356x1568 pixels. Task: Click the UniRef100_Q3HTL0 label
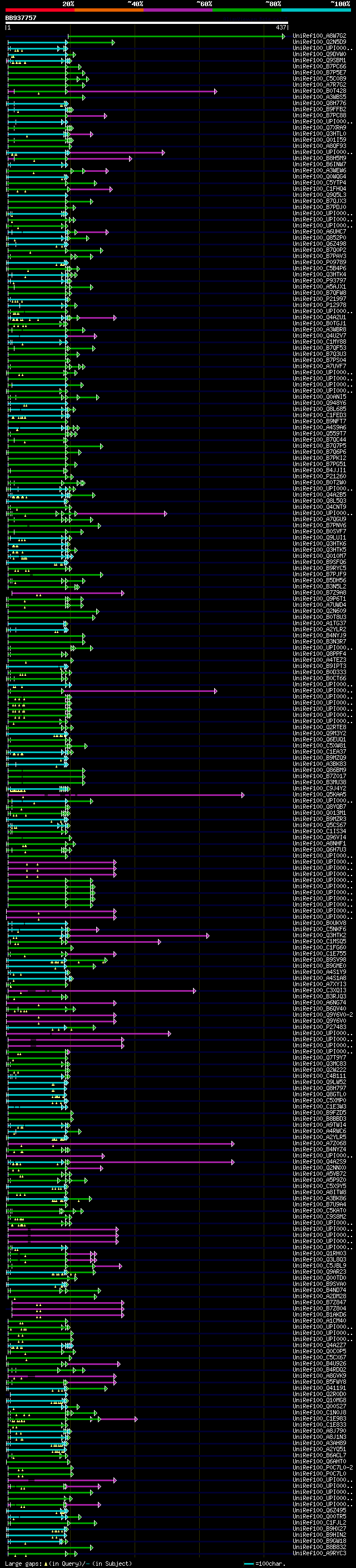(319, 134)
